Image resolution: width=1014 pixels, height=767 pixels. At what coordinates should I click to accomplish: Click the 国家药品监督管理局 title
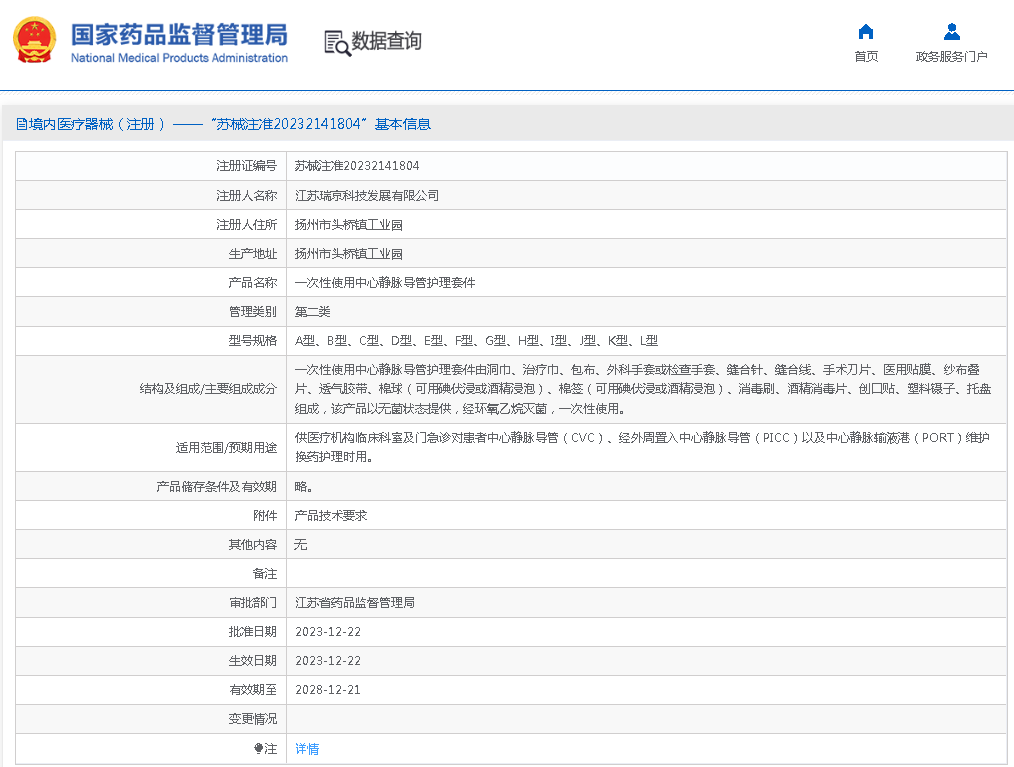[x=179, y=35]
